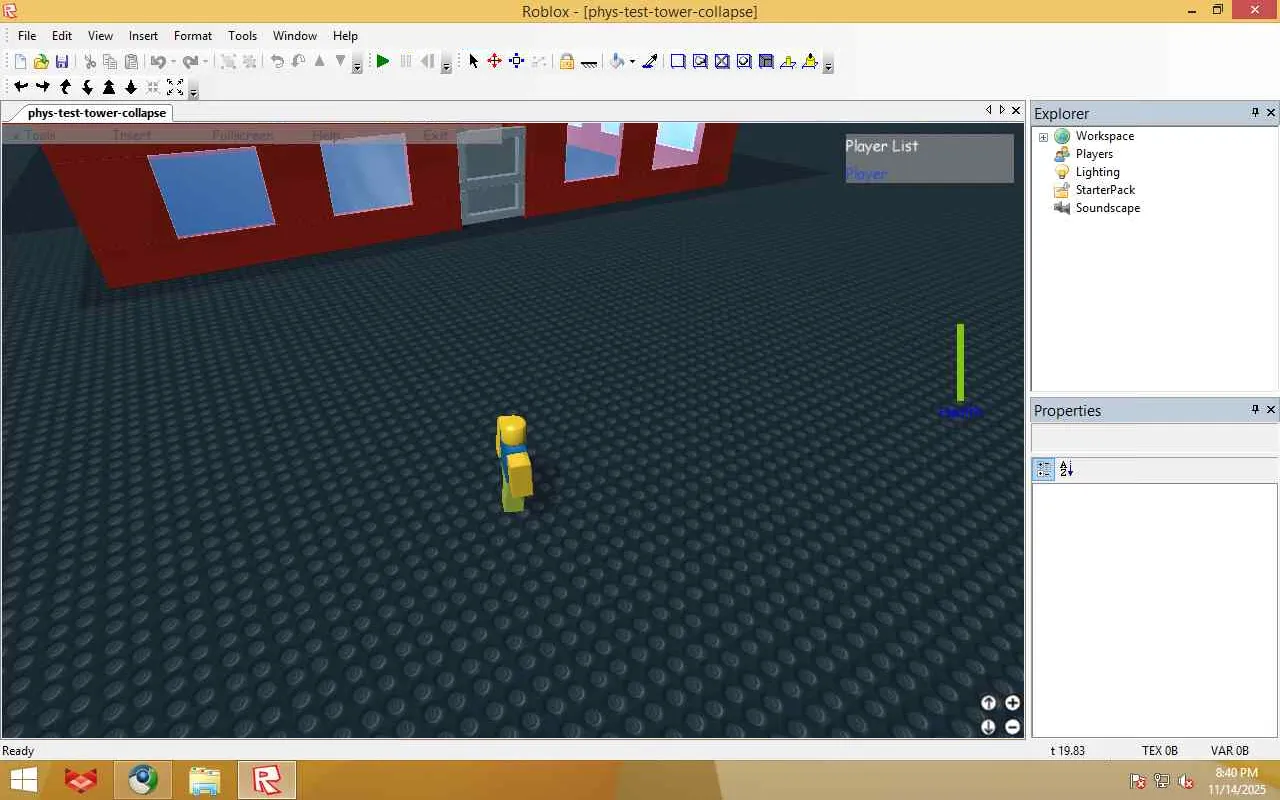Pin the Properties panel
Screen dimensions: 1280x800
point(1255,410)
